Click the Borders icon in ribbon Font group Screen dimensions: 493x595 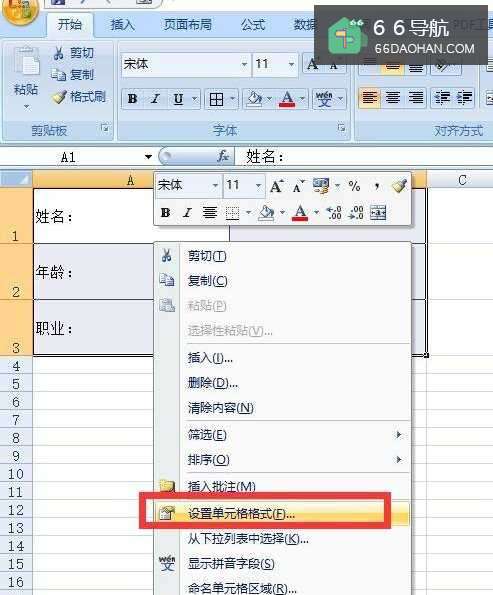click(216, 99)
